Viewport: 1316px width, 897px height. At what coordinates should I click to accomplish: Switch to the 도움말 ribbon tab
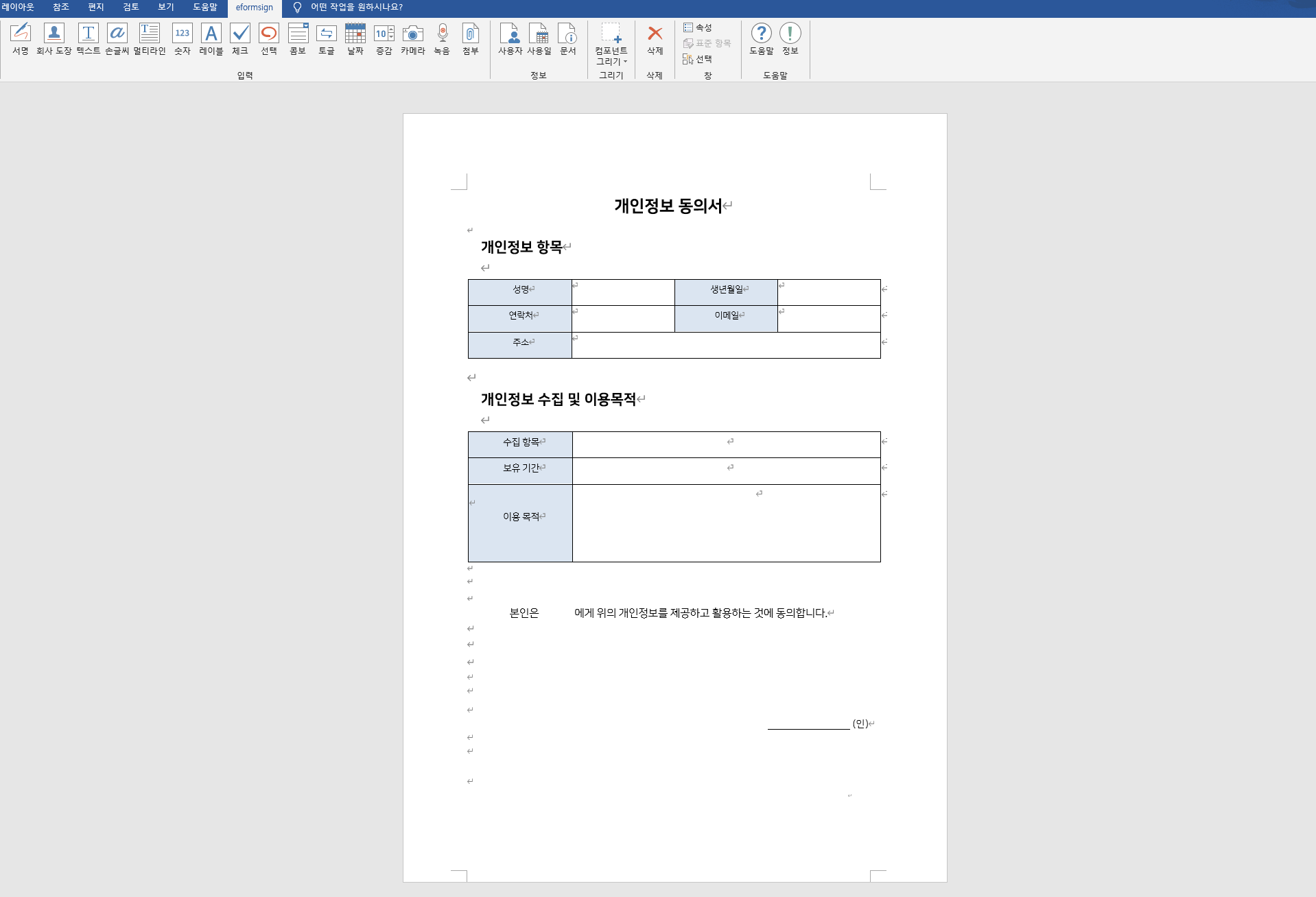205,8
